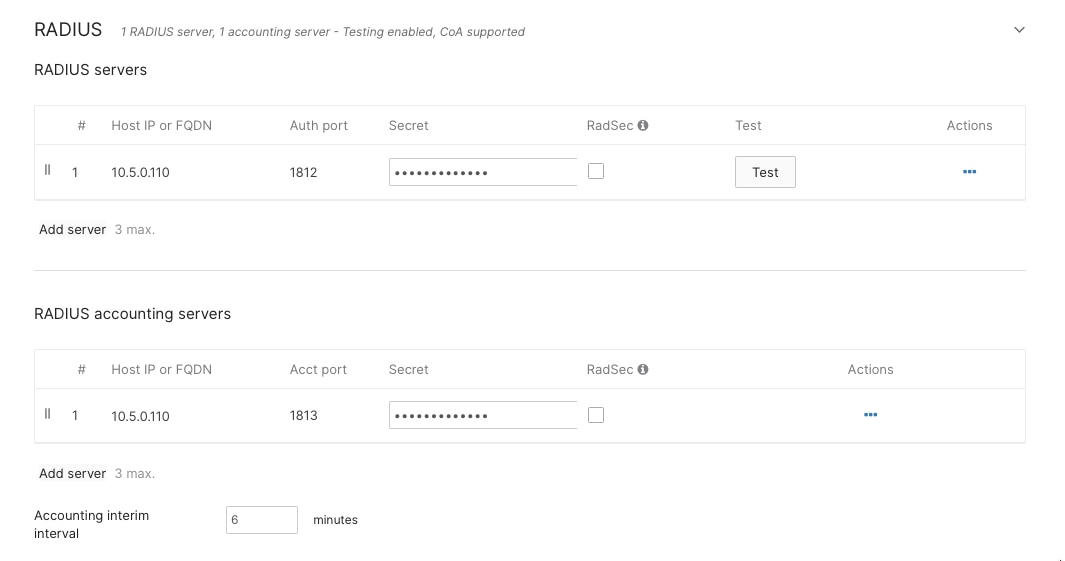Viewport: 1065px width, 561px height.
Task: Add server under RADIUS servers
Action: point(72,230)
